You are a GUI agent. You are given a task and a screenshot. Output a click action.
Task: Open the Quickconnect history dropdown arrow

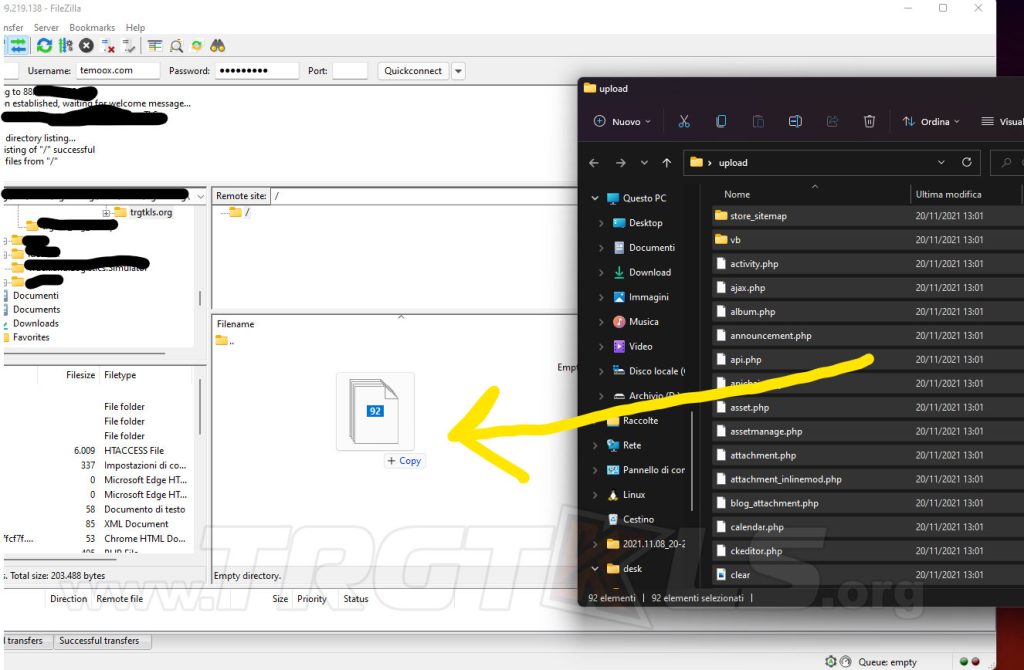pyautogui.click(x=458, y=70)
